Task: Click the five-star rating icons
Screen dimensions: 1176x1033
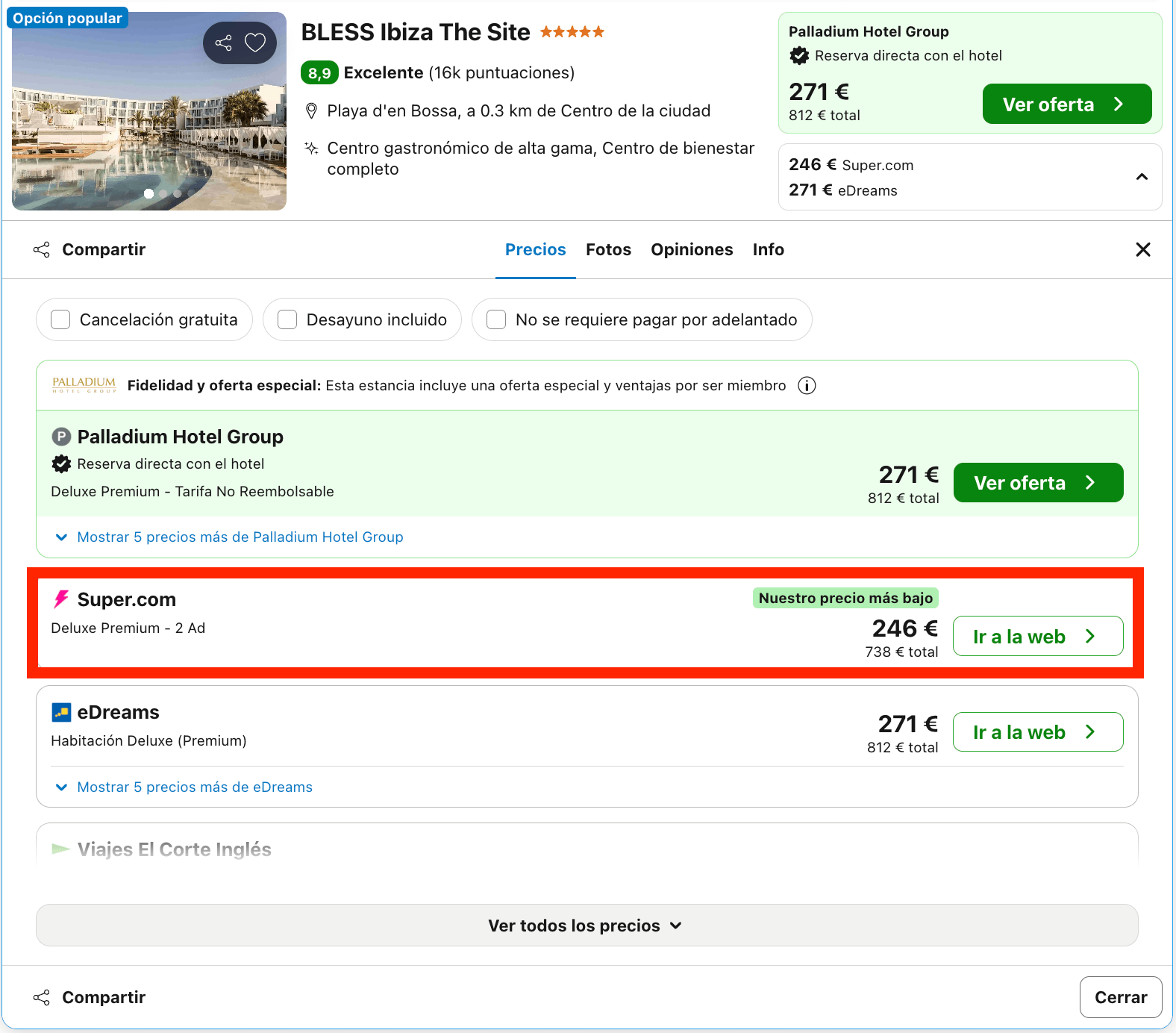Action: (x=572, y=32)
